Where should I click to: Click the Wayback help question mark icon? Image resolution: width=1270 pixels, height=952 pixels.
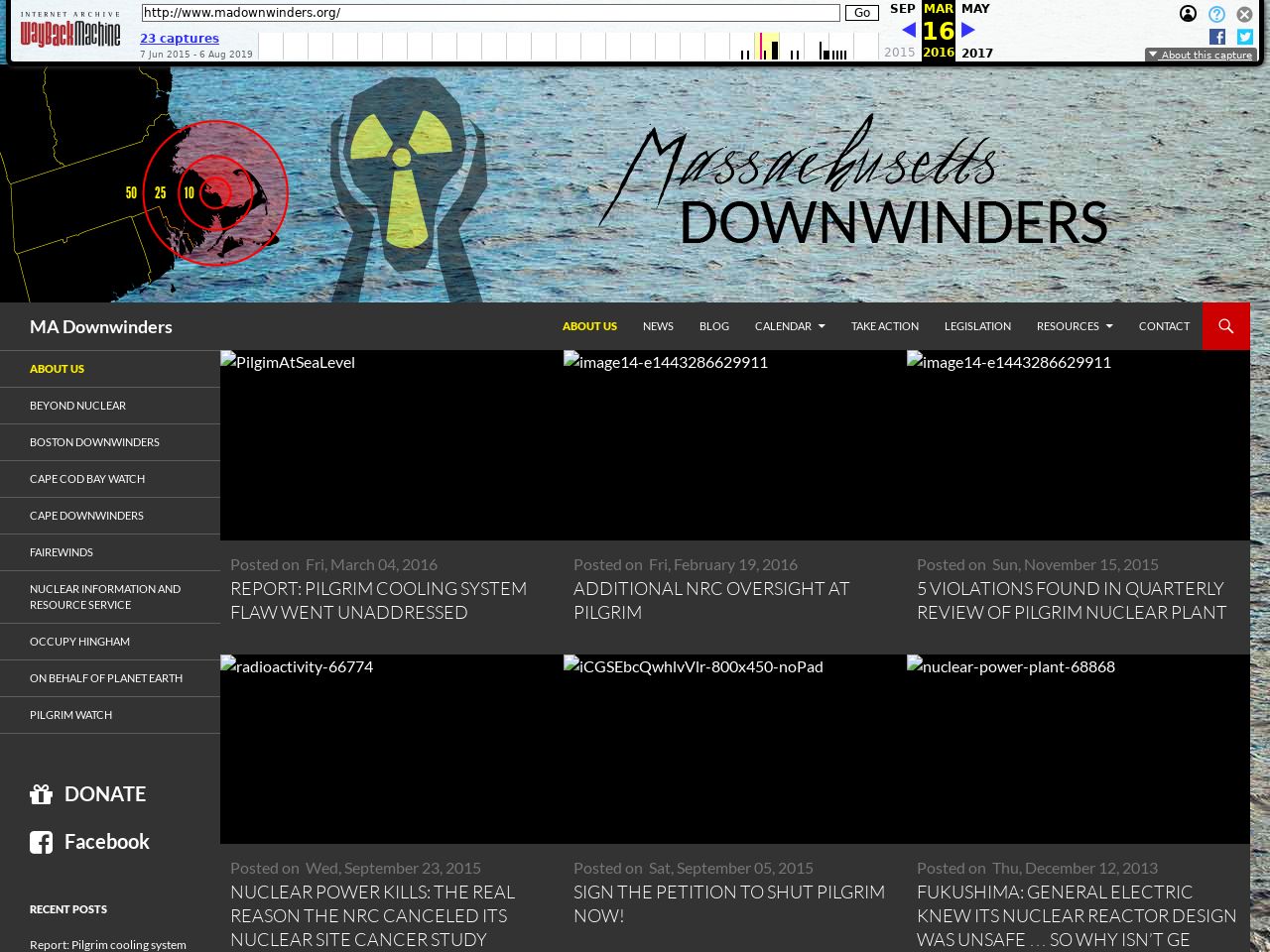(1216, 14)
